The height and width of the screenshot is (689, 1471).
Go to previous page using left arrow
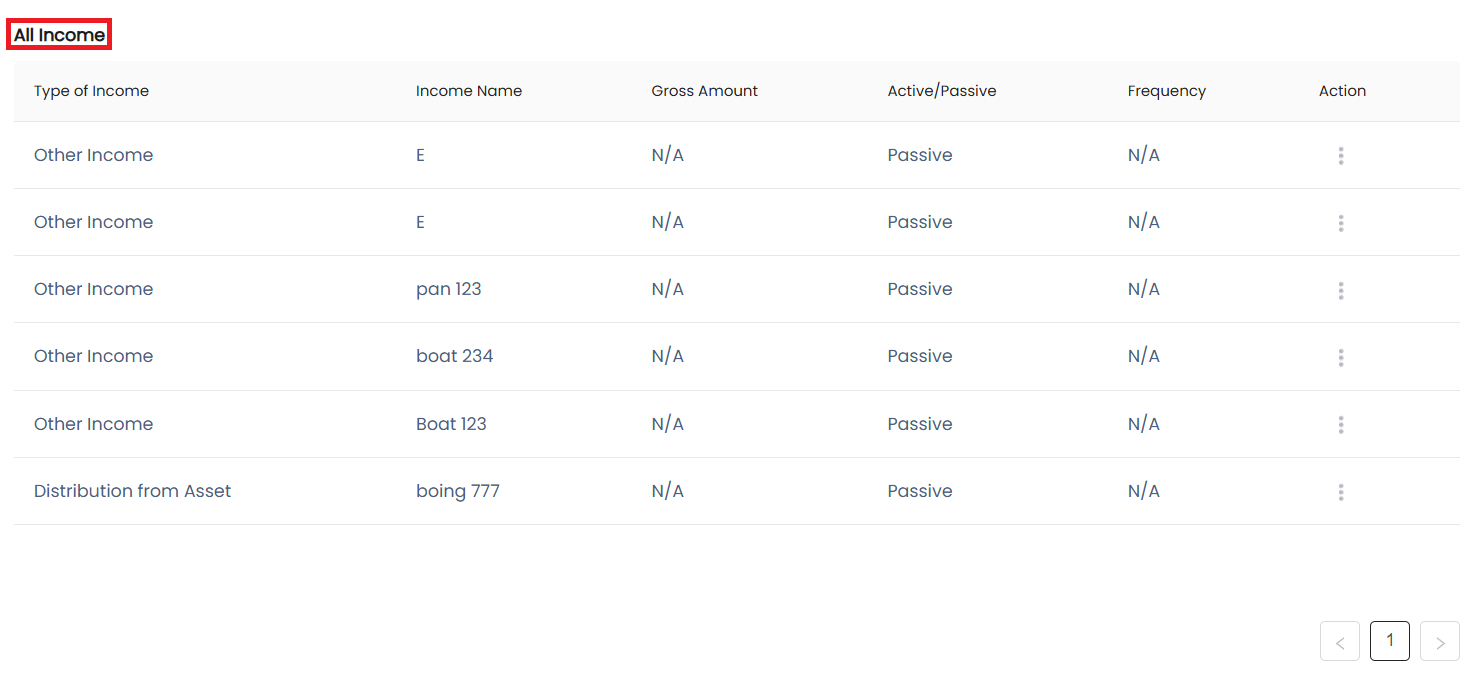click(x=1339, y=642)
